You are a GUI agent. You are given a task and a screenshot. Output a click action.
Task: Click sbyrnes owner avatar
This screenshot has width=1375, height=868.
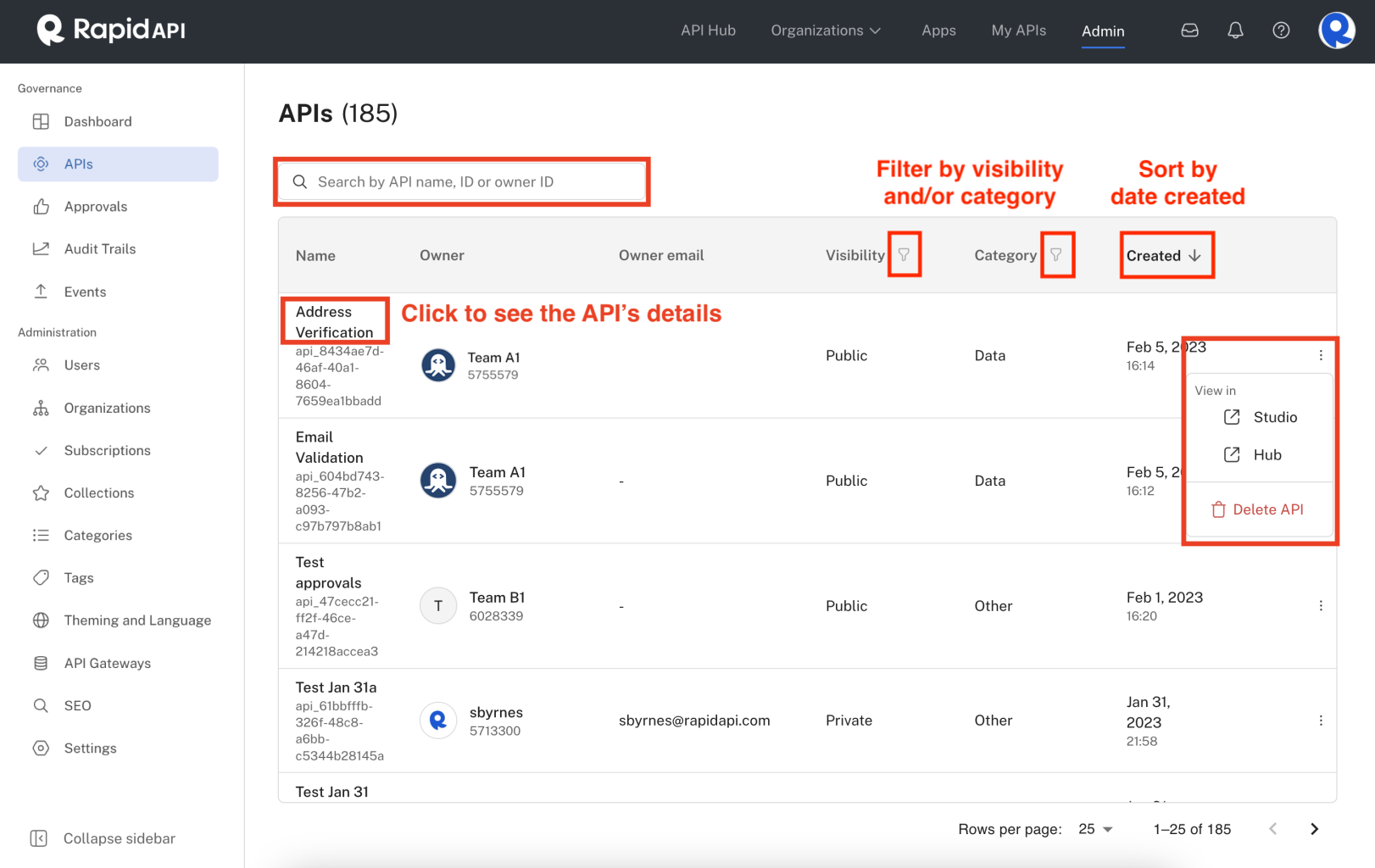point(438,721)
